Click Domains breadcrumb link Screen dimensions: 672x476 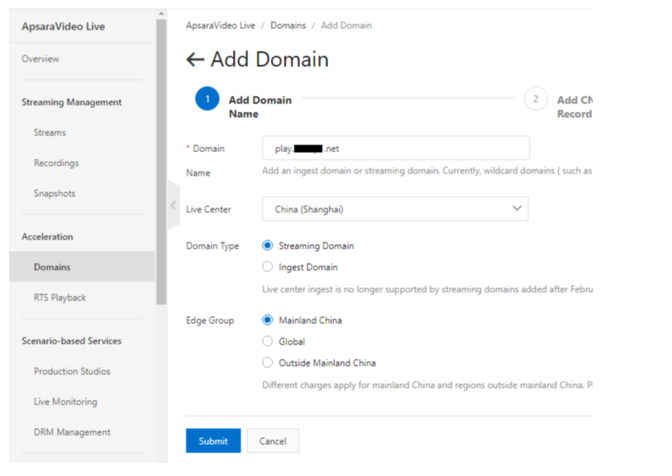(288, 25)
